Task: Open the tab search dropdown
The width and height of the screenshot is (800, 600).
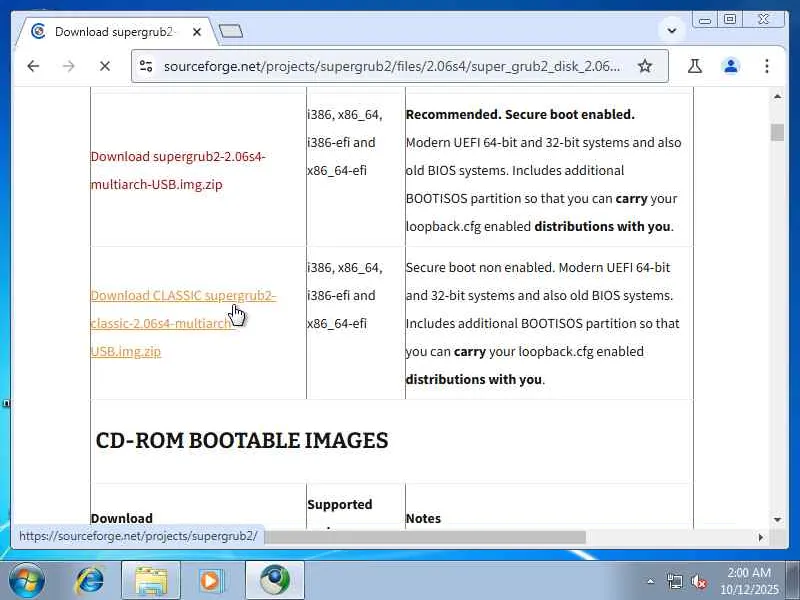Action: tap(672, 31)
